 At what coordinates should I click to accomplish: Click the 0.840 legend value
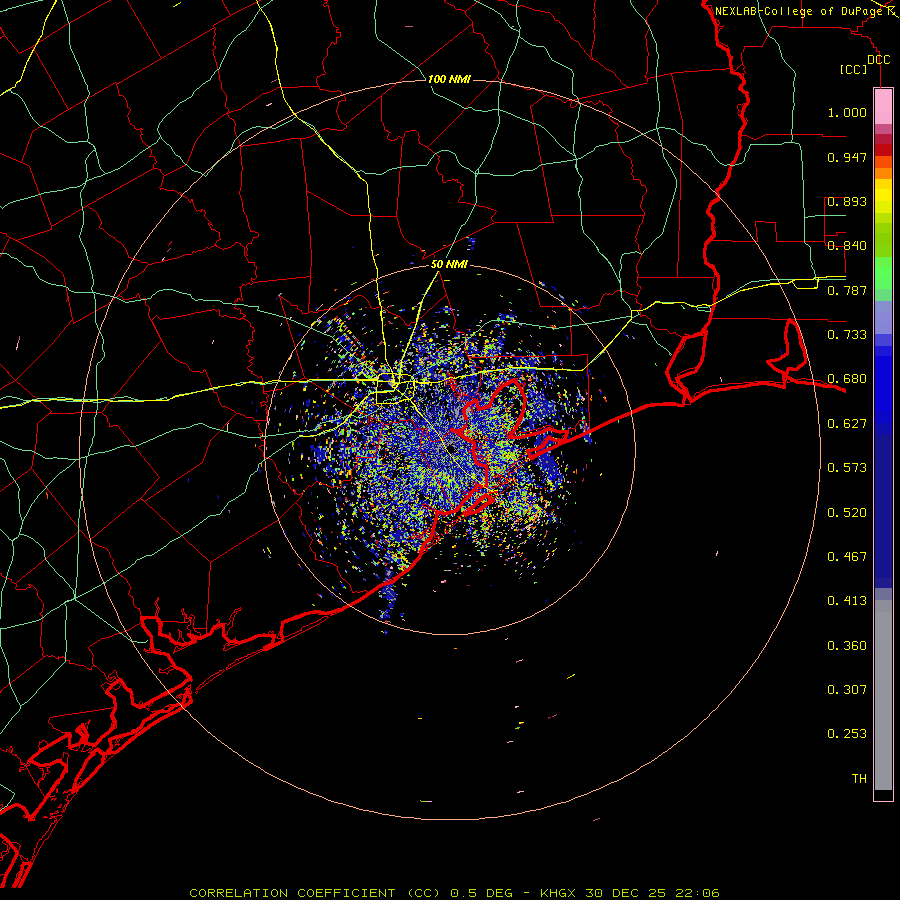(x=847, y=246)
